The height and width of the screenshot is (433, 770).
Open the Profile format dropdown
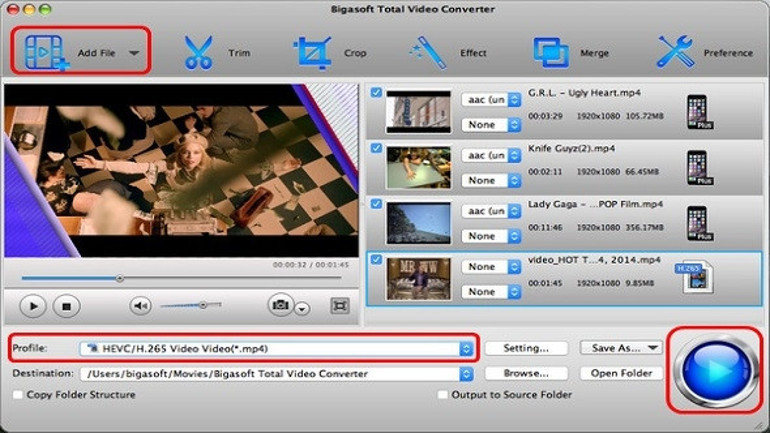pyautogui.click(x=276, y=349)
